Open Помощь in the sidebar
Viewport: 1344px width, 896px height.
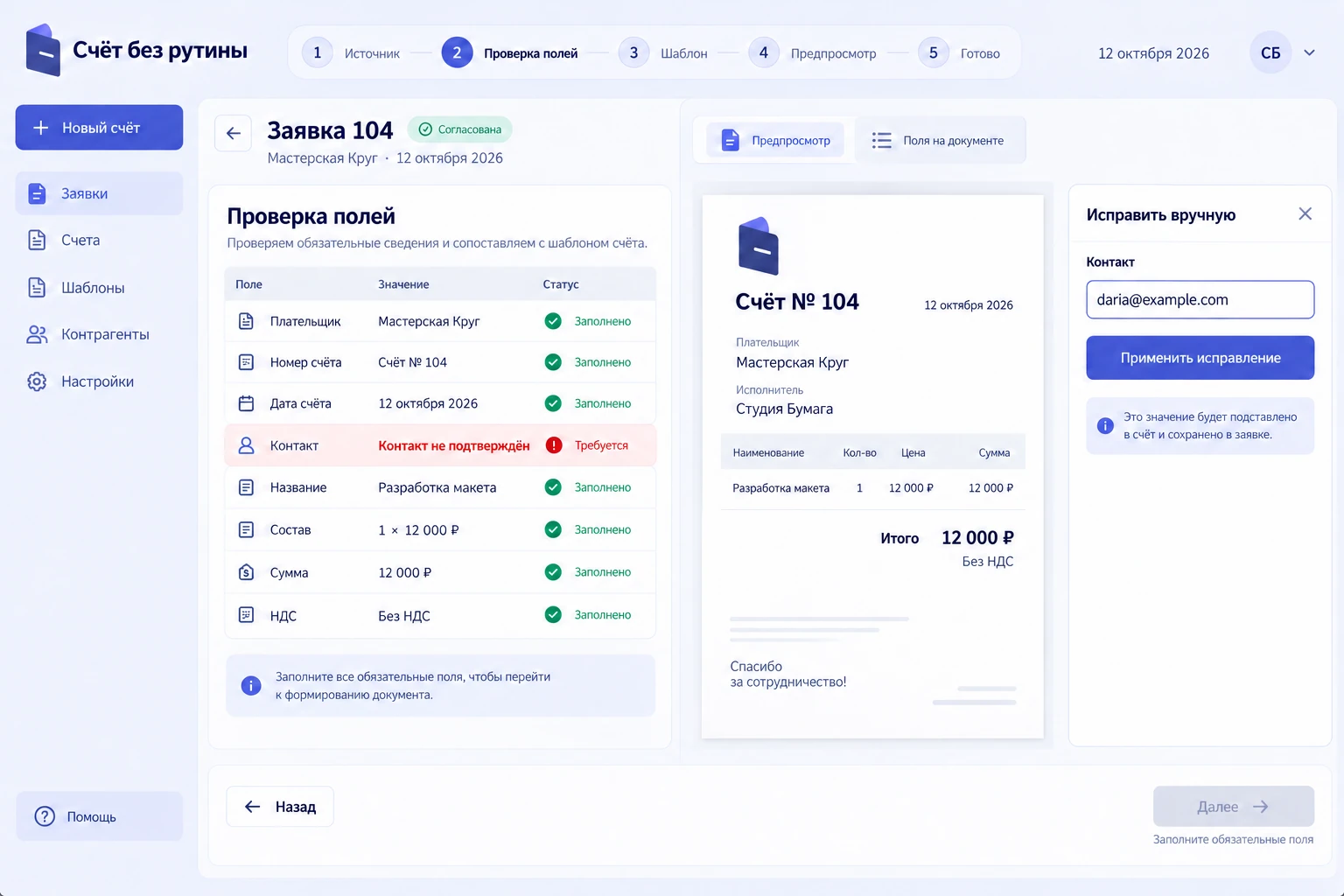click(99, 816)
